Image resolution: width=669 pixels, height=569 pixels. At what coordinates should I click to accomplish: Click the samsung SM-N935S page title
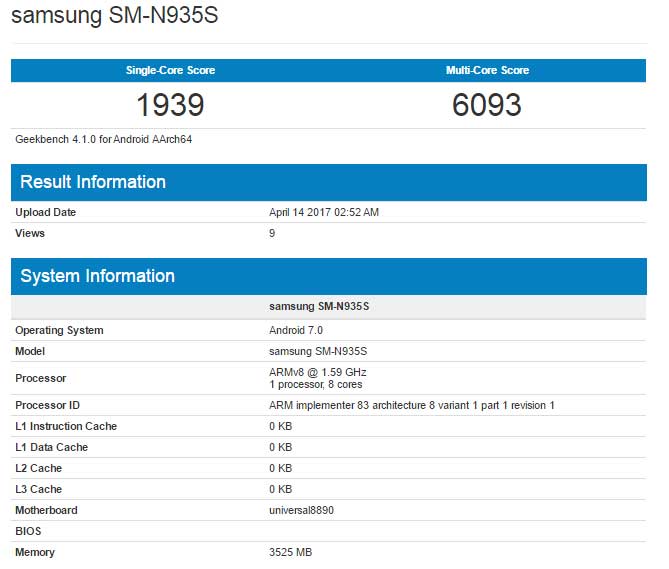coord(114,15)
